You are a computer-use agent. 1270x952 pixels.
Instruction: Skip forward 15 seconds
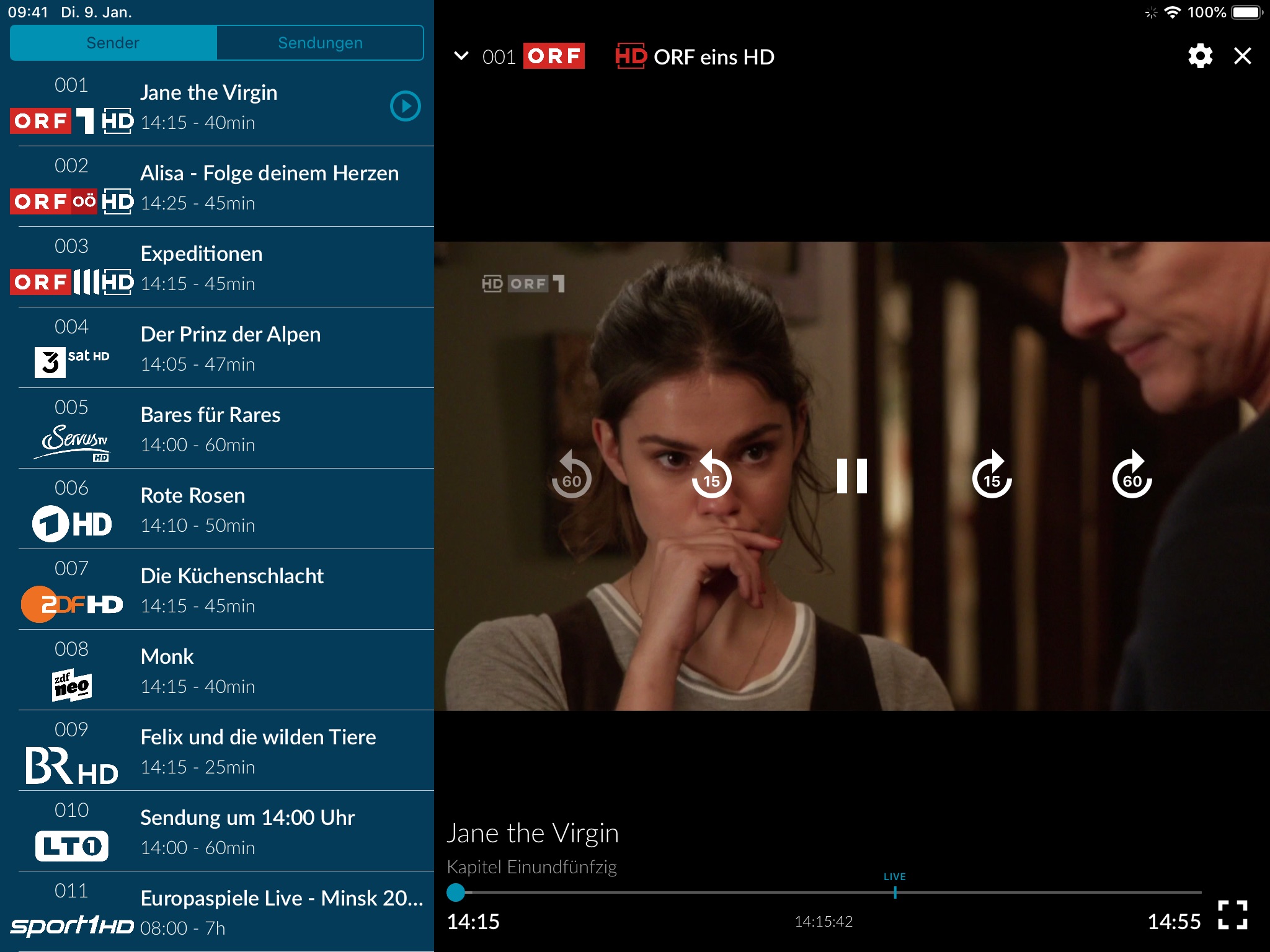(x=992, y=475)
